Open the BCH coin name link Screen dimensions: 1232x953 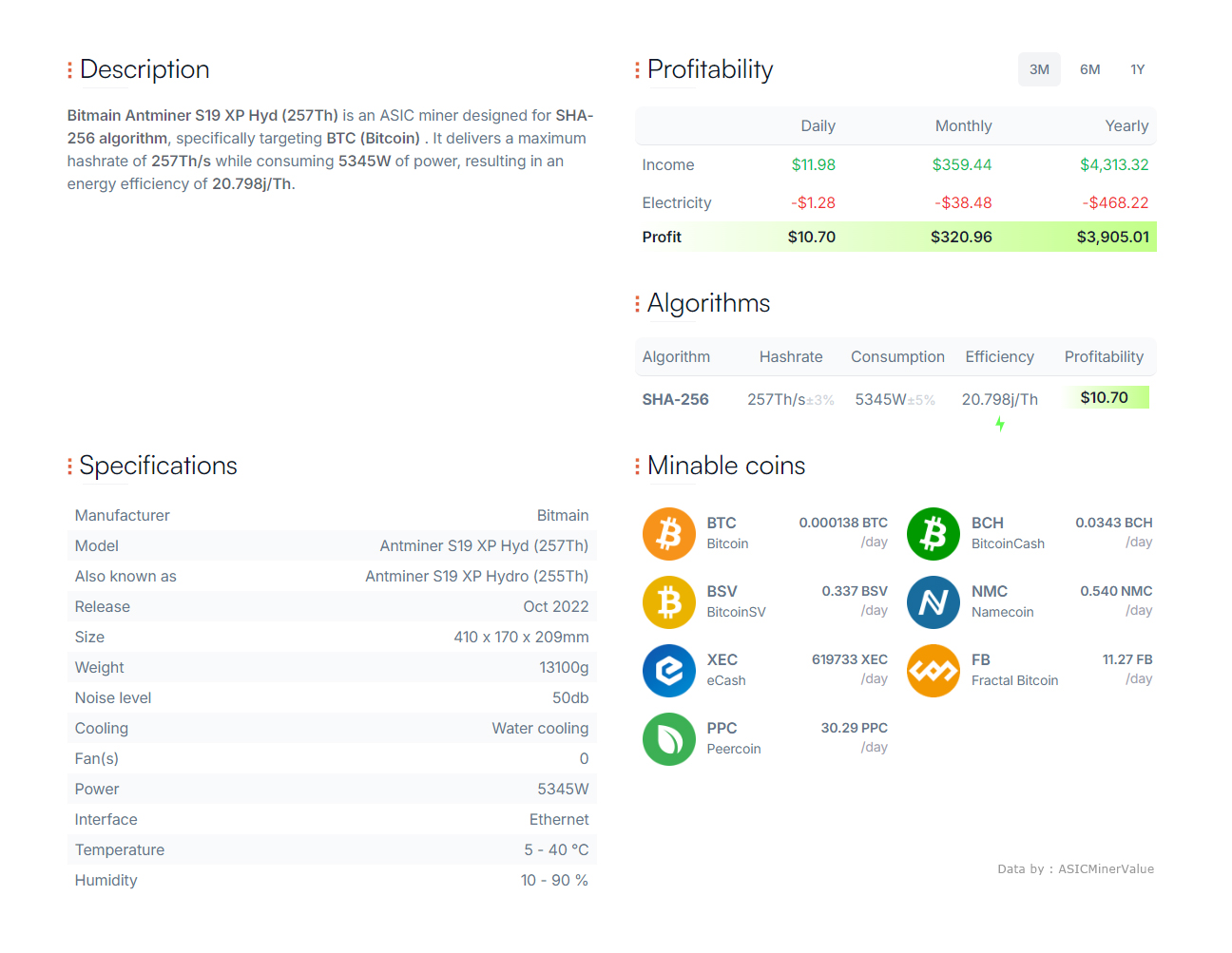click(x=988, y=523)
